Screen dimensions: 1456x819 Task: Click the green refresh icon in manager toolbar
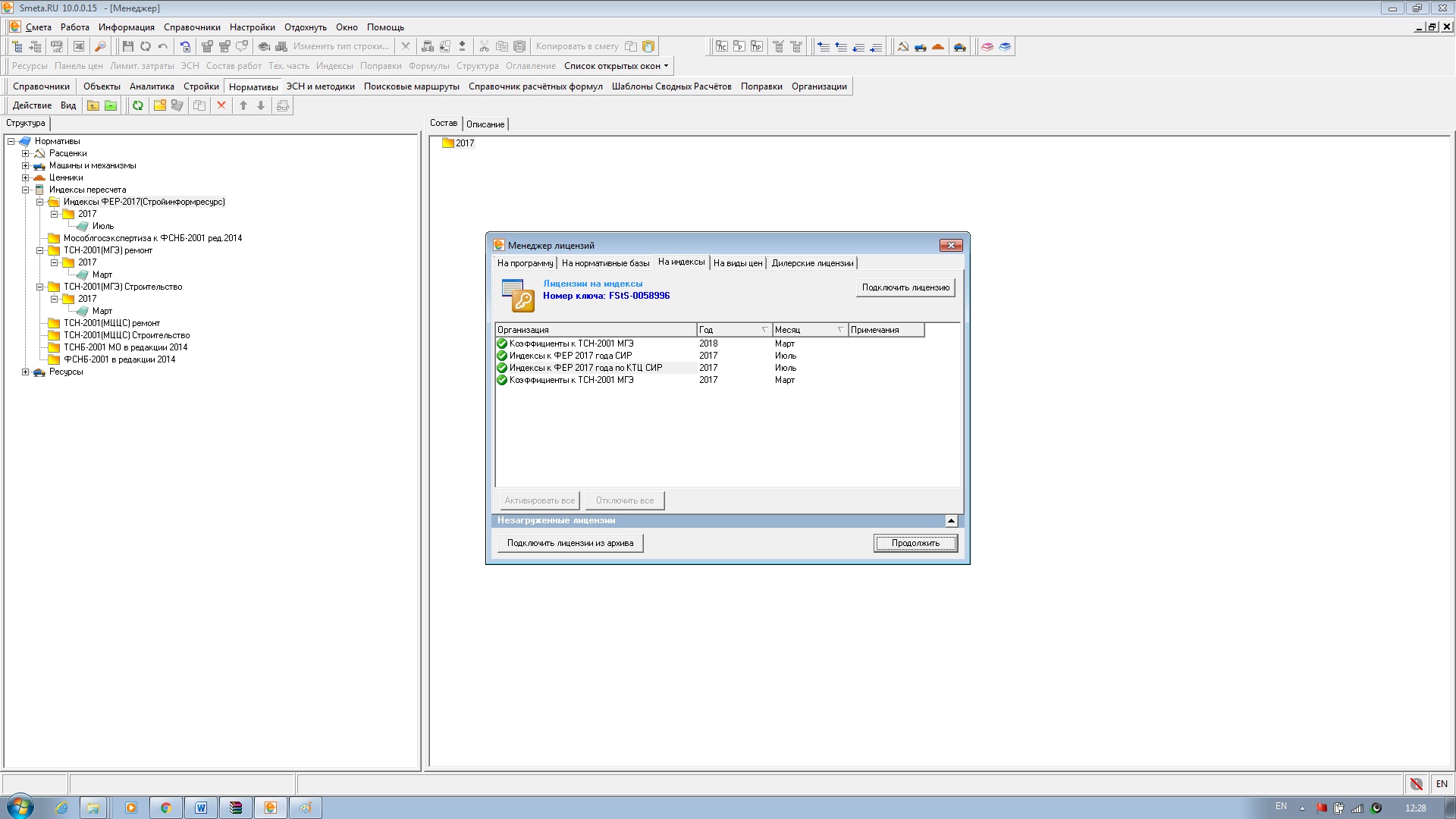pos(138,105)
